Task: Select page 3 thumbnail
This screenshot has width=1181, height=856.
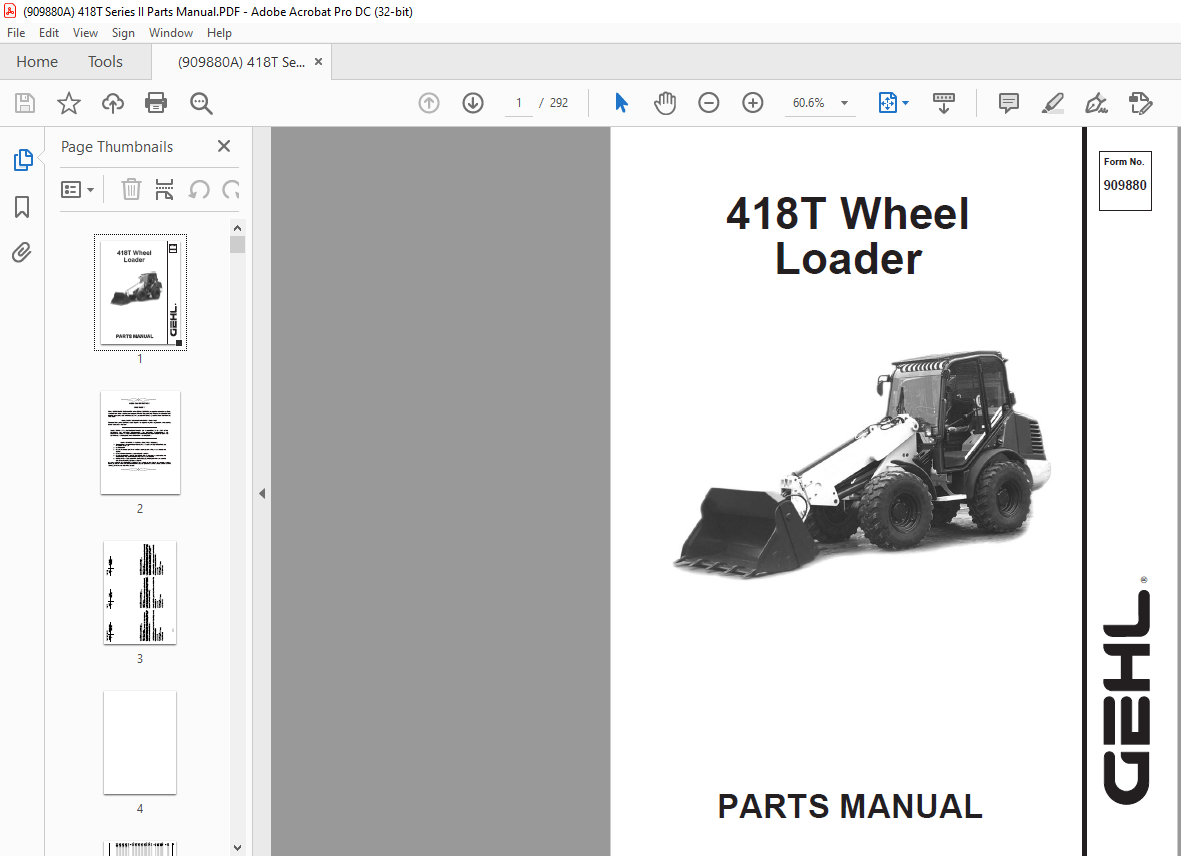Action: click(x=140, y=592)
